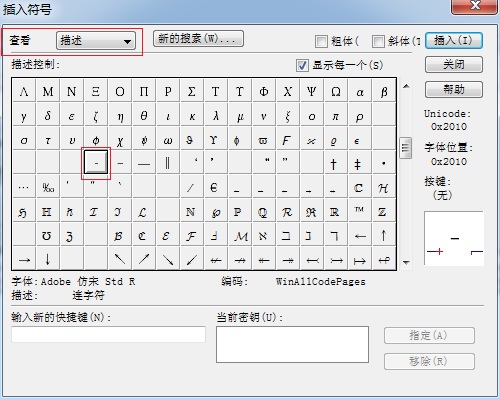Pick the capital Psi Ψ symbol
This screenshot has width=500, height=399.
coord(312,91)
